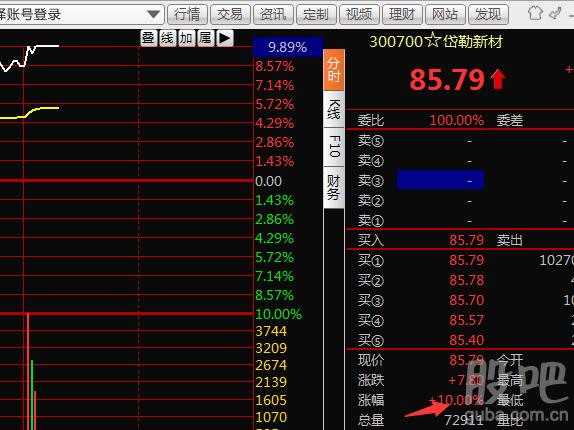Switch to the K线 chart tab
Image resolution: width=574 pixels, height=430 pixels.
[x=333, y=109]
